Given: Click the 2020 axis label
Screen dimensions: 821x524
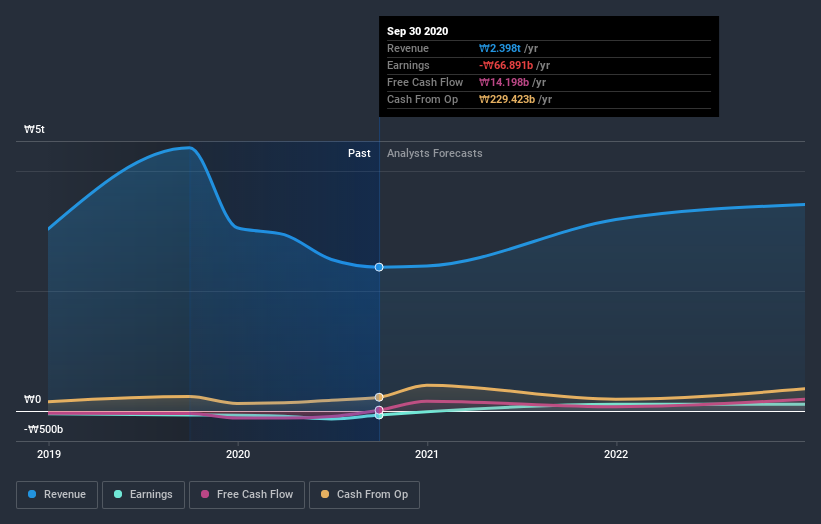Looking at the screenshot, I should point(238,454).
